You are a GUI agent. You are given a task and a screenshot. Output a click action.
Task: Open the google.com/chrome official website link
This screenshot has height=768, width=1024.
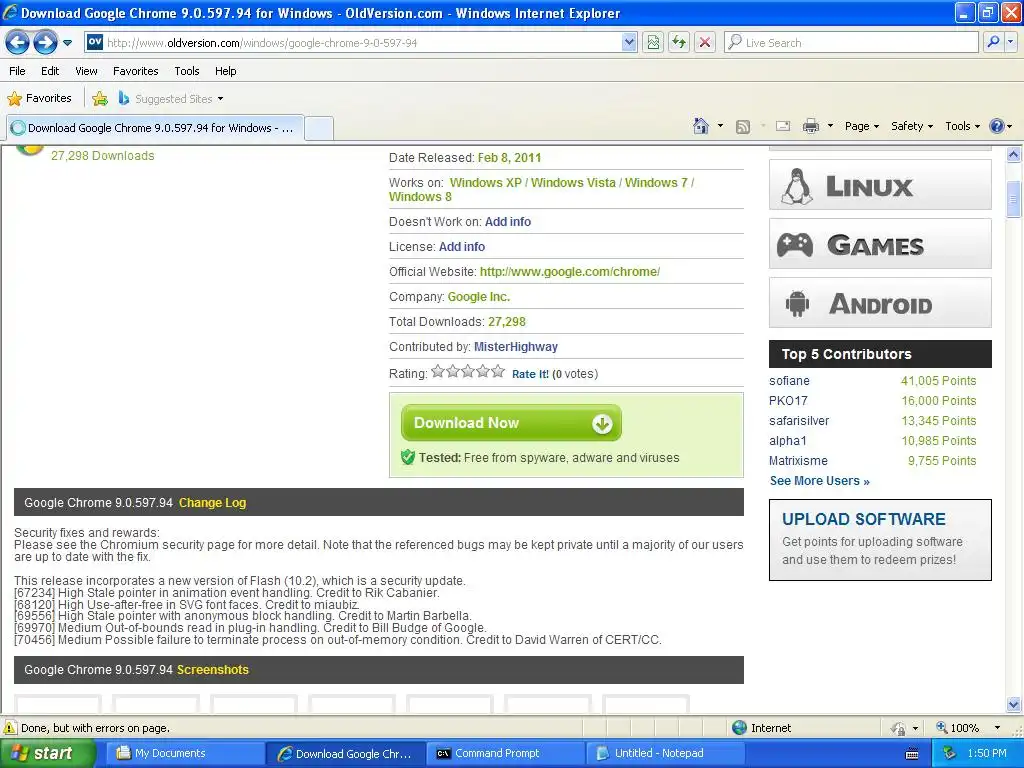(569, 272)
